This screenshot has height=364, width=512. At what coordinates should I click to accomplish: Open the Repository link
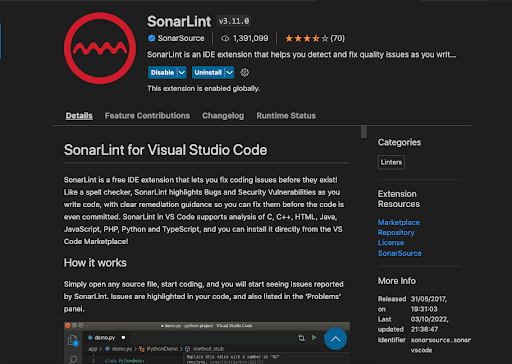click(x=396, y=233)
